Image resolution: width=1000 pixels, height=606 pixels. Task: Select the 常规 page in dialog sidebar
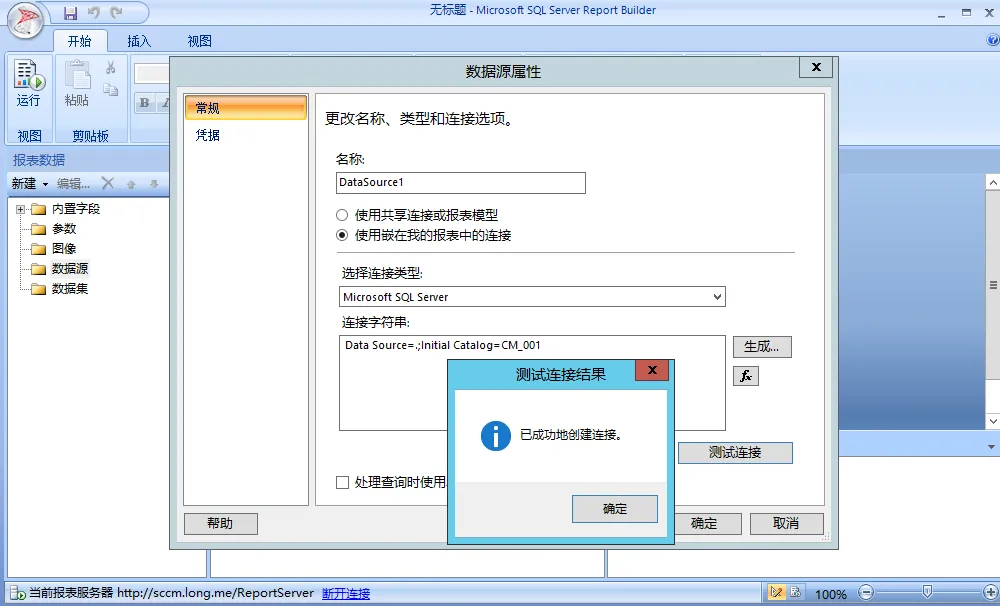tap(246, 108)
